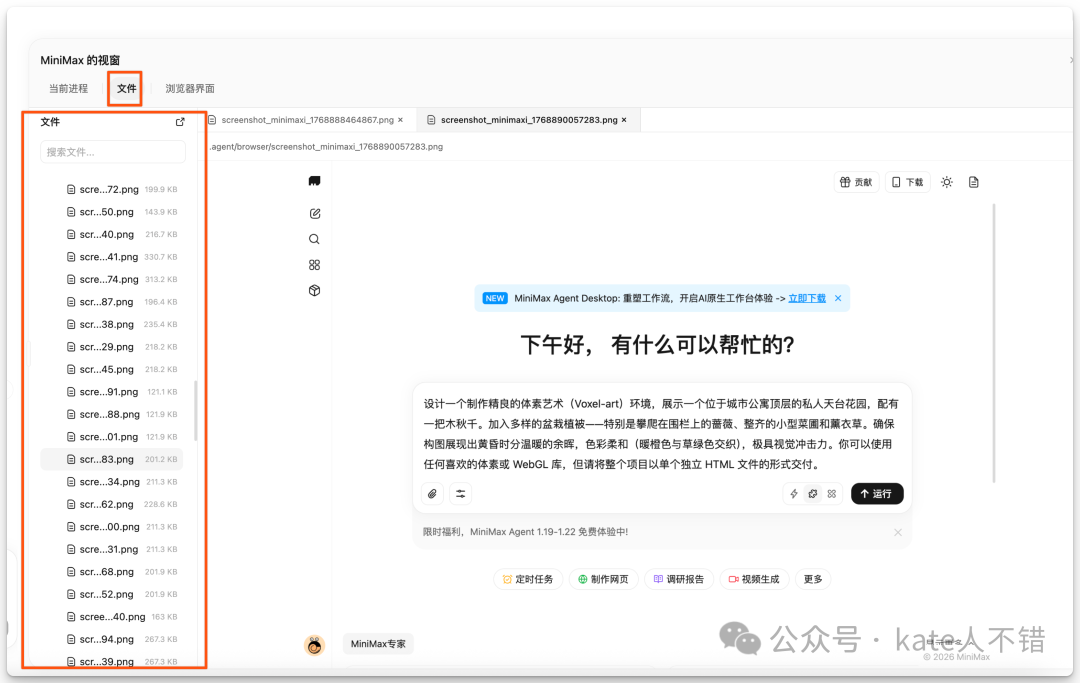The image size is (1080, 683).
Task: Click the 3D box icon in sidebar
Action: 314,289
